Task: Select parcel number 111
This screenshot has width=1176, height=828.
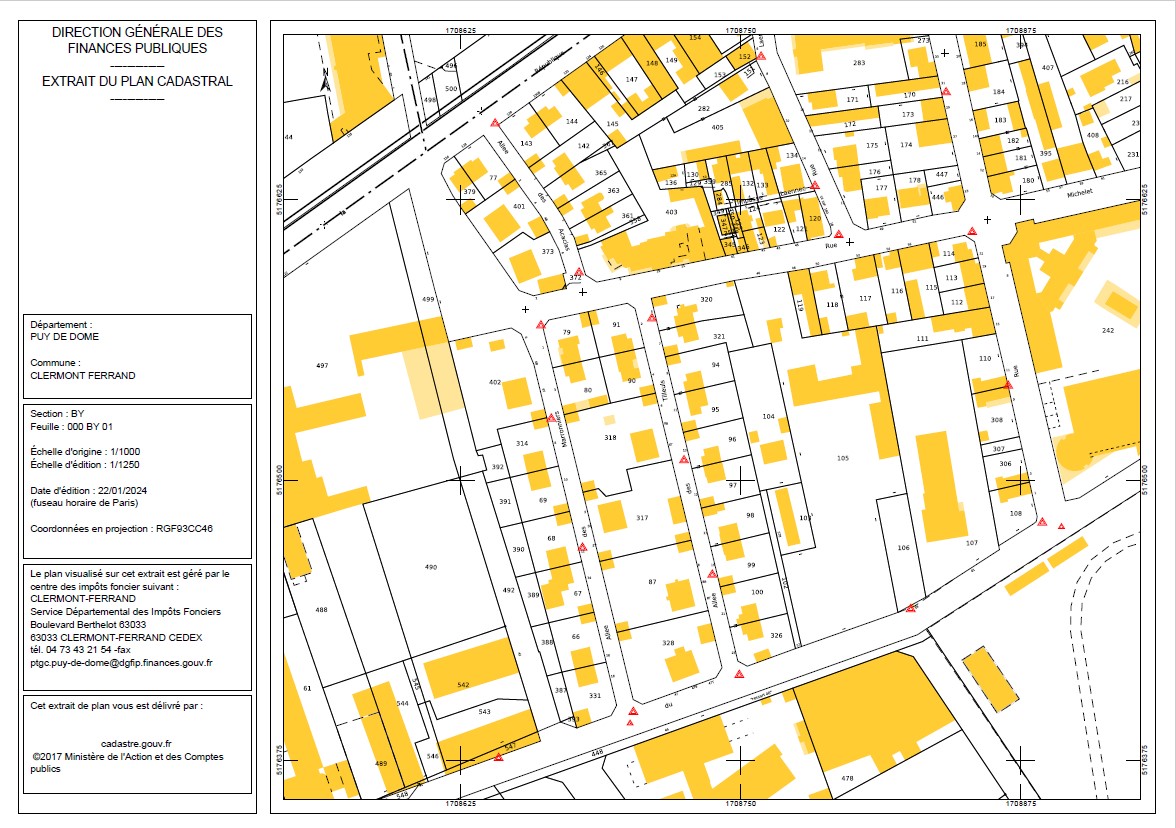Action: point(922,339)
